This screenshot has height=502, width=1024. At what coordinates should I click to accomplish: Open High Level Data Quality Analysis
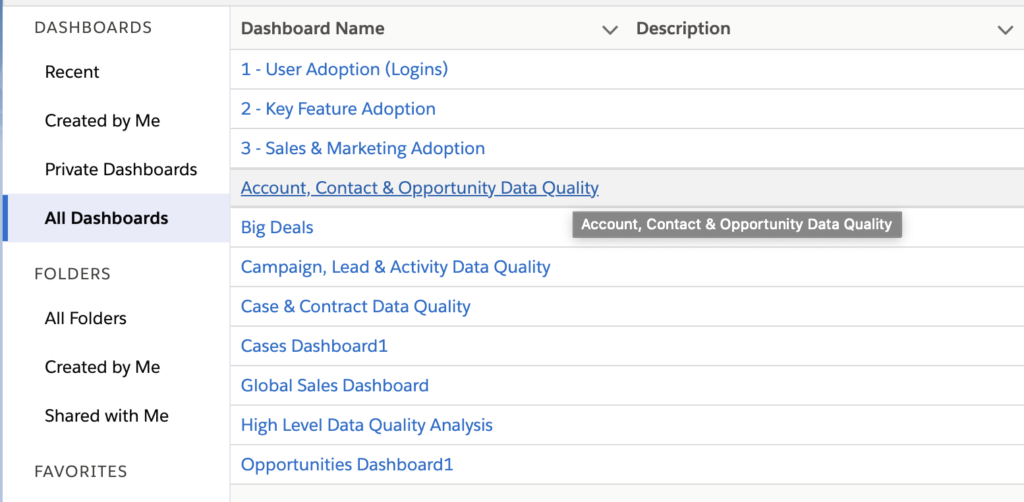click(367, 426)
